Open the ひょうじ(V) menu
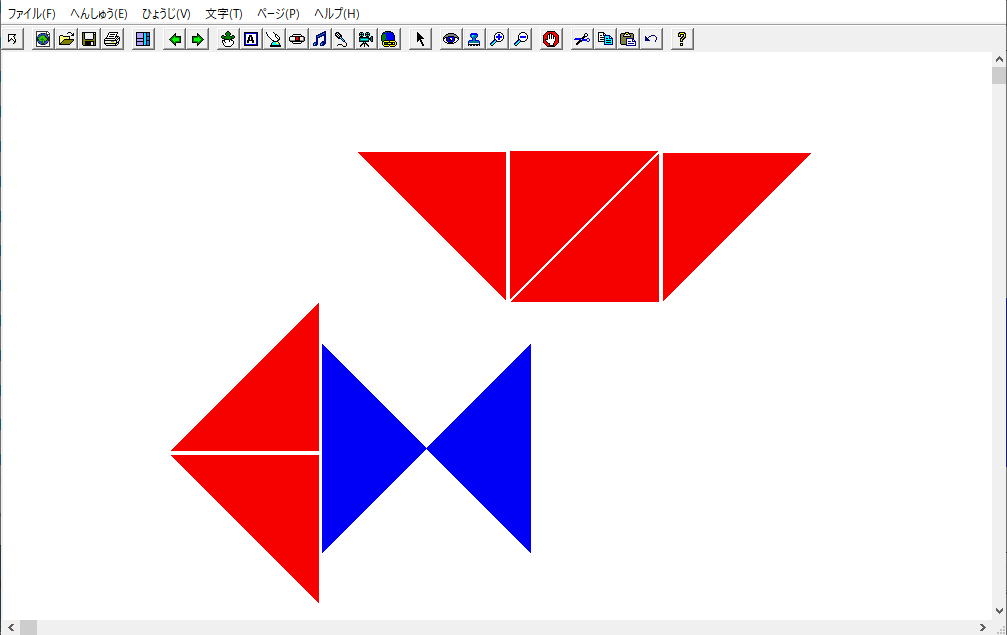 (x=166, y=14)
